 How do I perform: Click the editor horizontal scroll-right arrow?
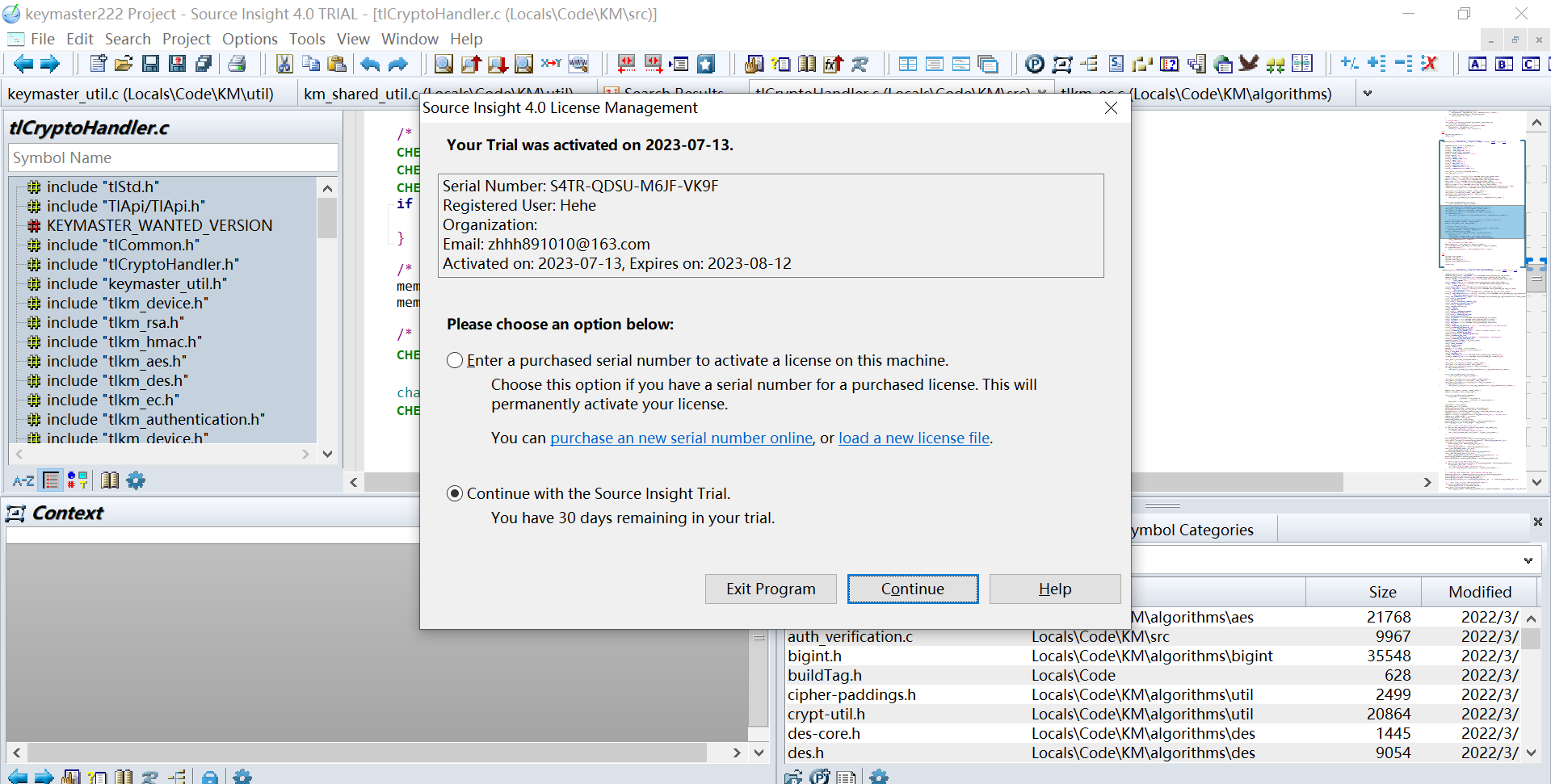point(1427,482)
